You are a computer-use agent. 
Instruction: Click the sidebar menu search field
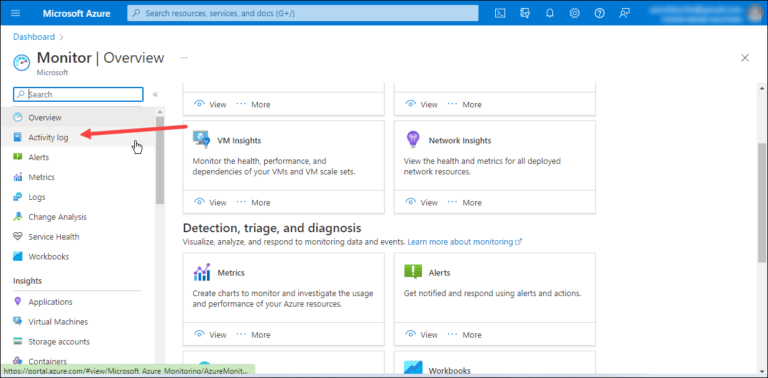click(78, 94)
